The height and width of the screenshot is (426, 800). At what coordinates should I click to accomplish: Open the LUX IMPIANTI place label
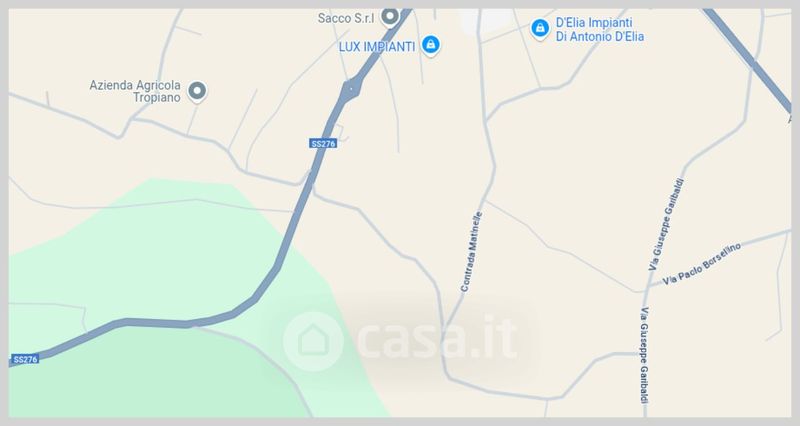[x=377, y=47]
